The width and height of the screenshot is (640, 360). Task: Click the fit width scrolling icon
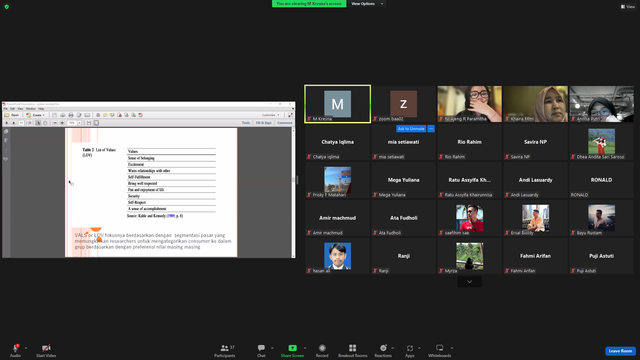(x=89, y=123)
